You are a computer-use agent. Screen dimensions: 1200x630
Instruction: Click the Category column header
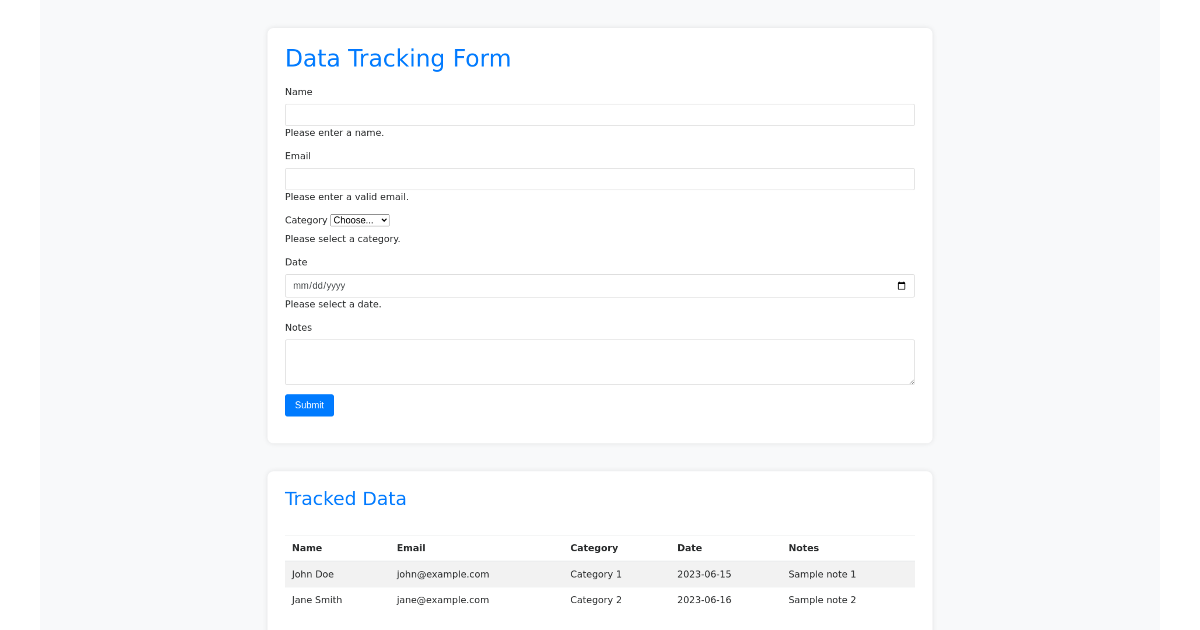pos(594,548)
